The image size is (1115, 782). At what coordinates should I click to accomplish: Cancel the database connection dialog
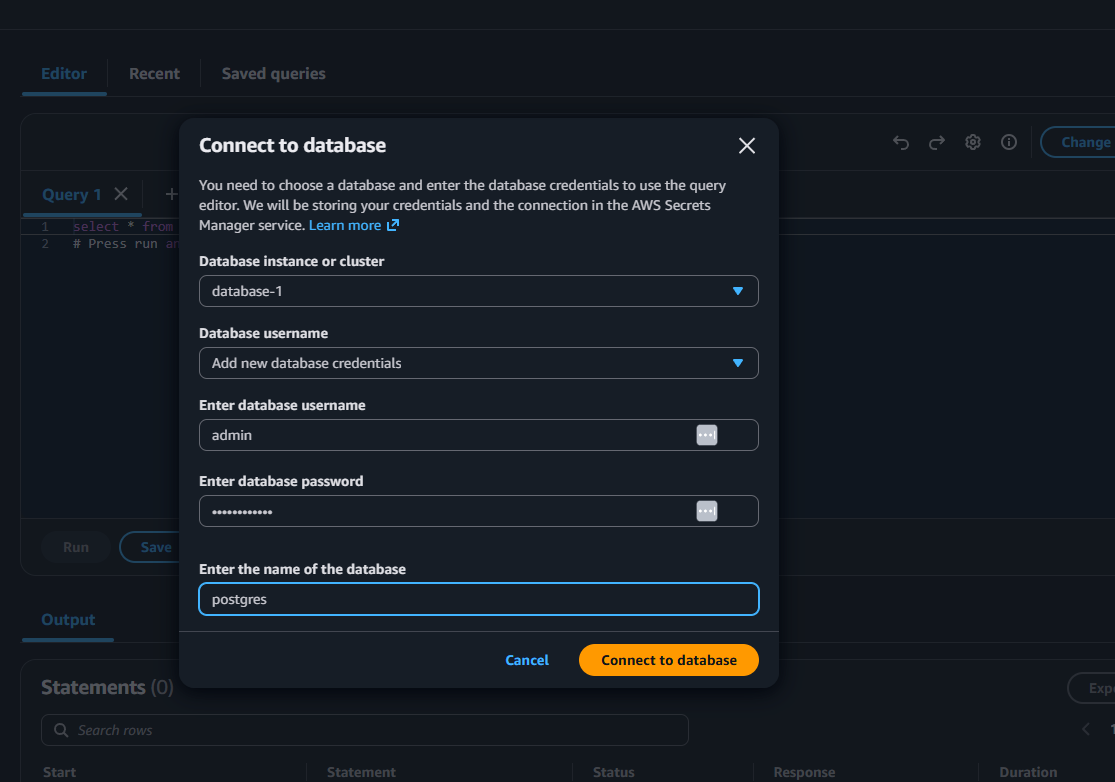(527, 660)
